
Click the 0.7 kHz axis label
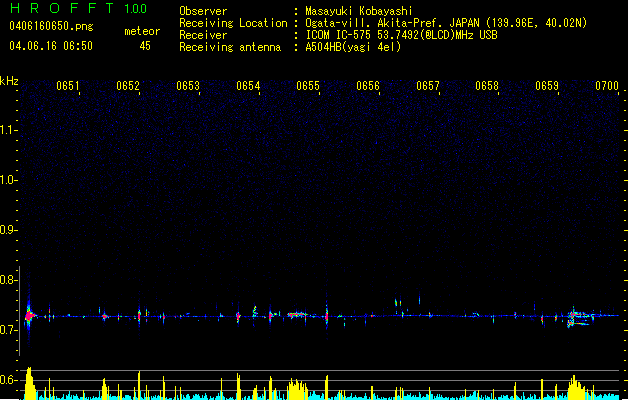coord(9,330)
